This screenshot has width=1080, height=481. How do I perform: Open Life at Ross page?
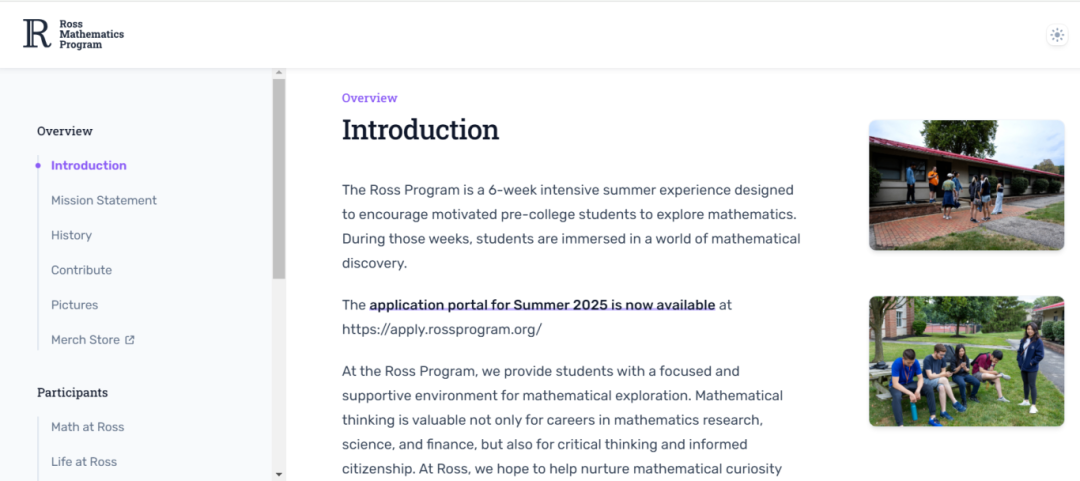click(84, 462)
